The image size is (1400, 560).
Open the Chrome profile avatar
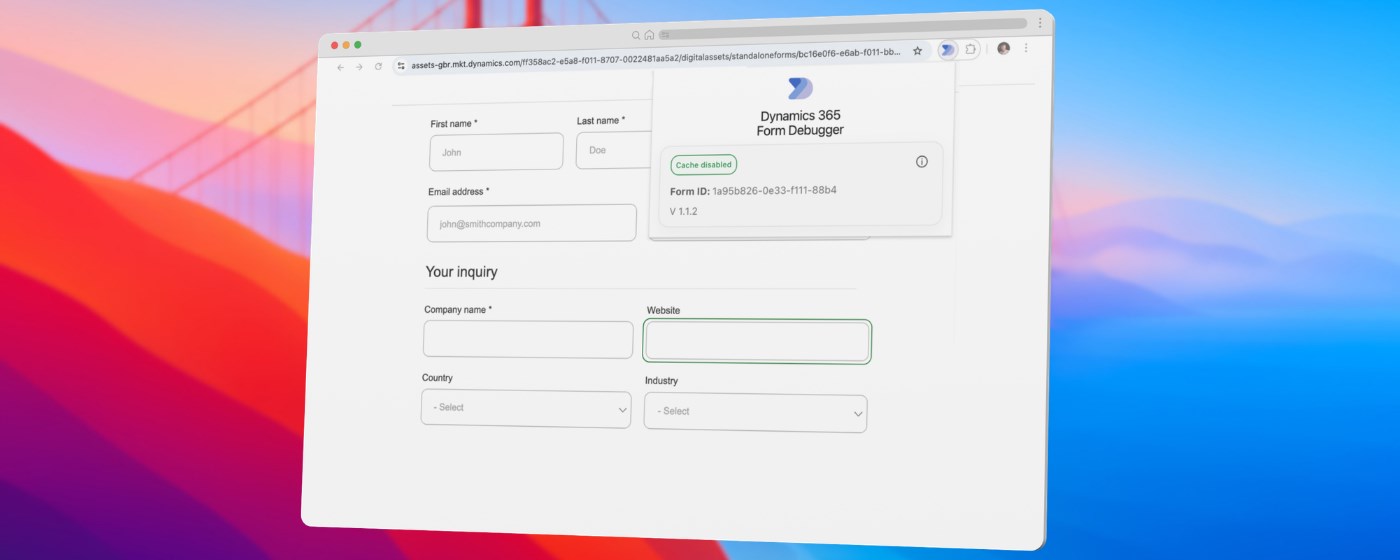1003,48
